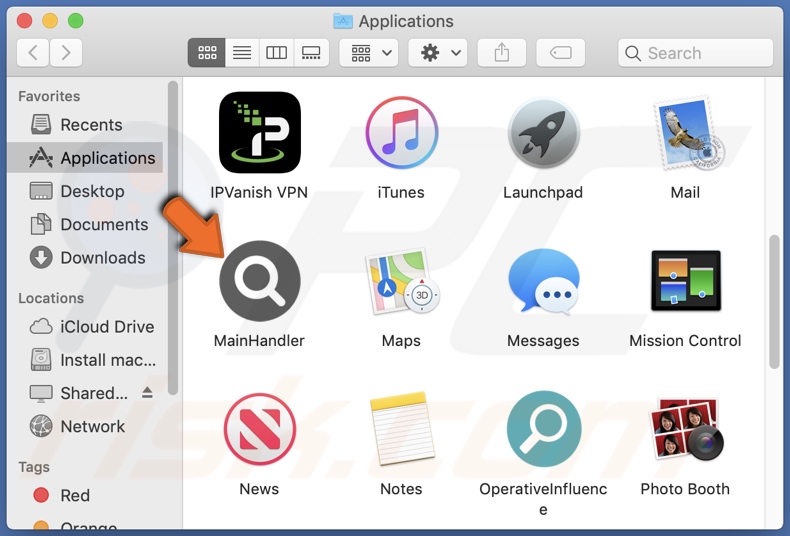Click the Applications folder icon in title

pos(343,21)
